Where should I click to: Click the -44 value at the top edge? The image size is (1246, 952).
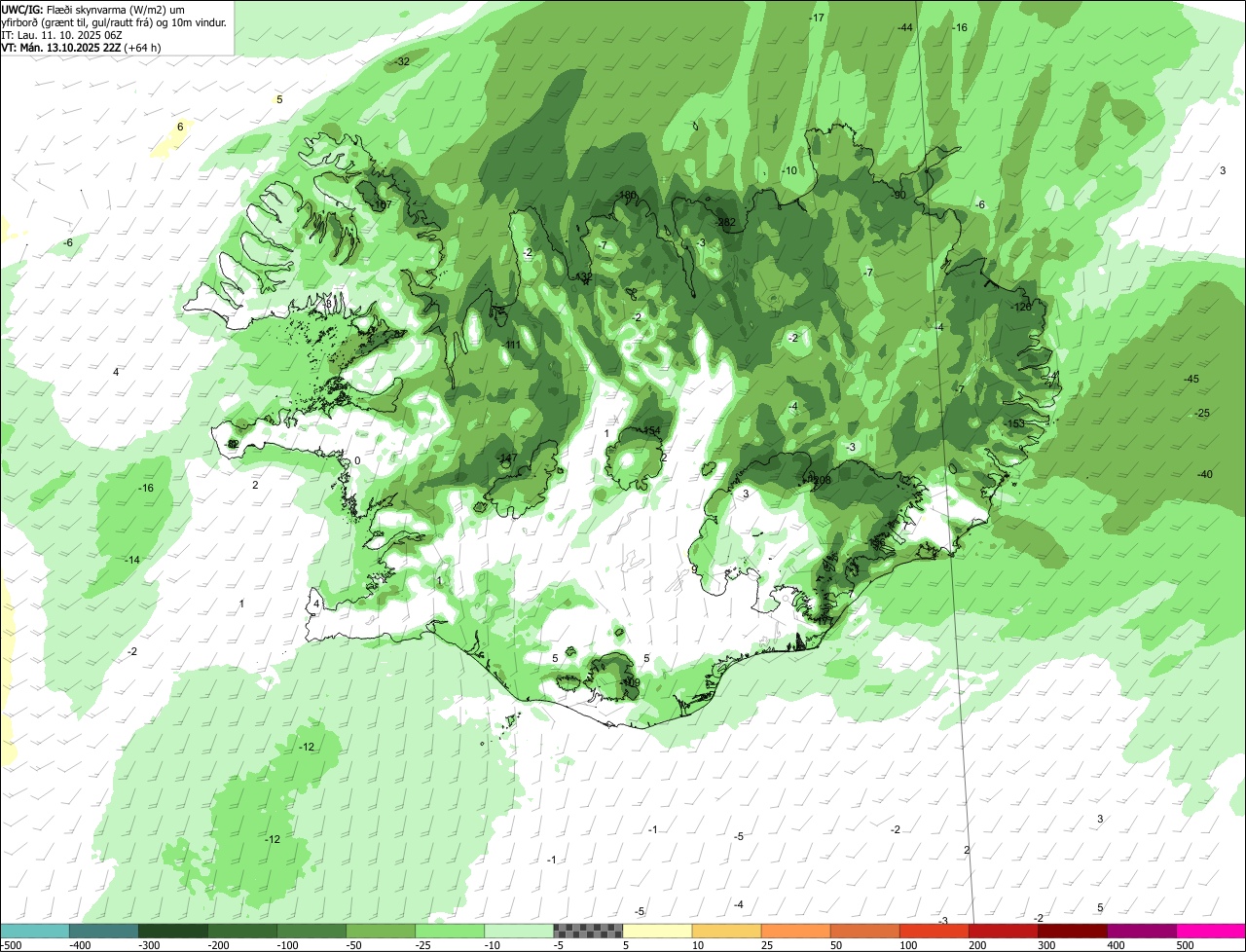click(905, 27)
